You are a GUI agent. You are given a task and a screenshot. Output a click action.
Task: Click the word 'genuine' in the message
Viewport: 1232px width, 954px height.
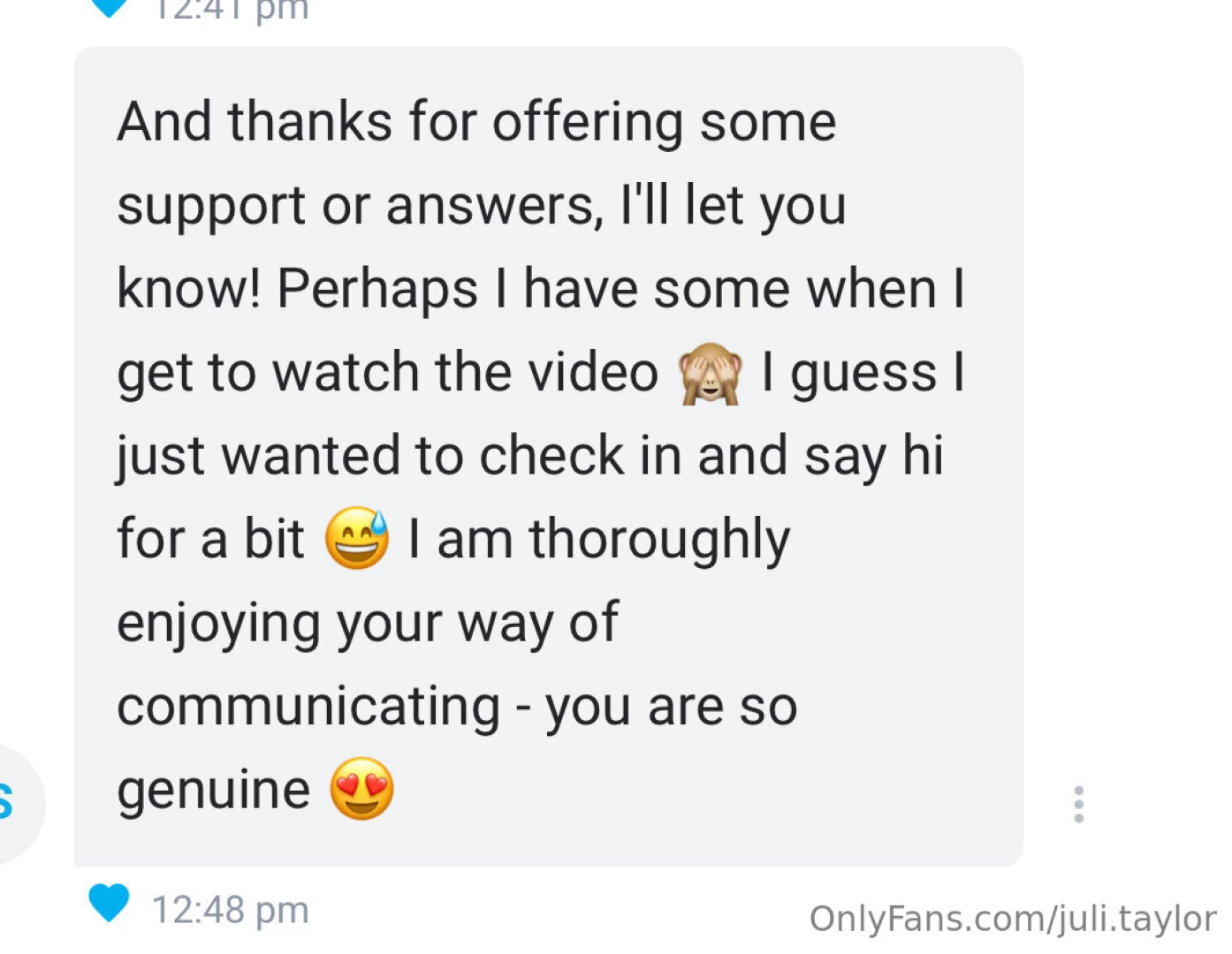[214, 789]
